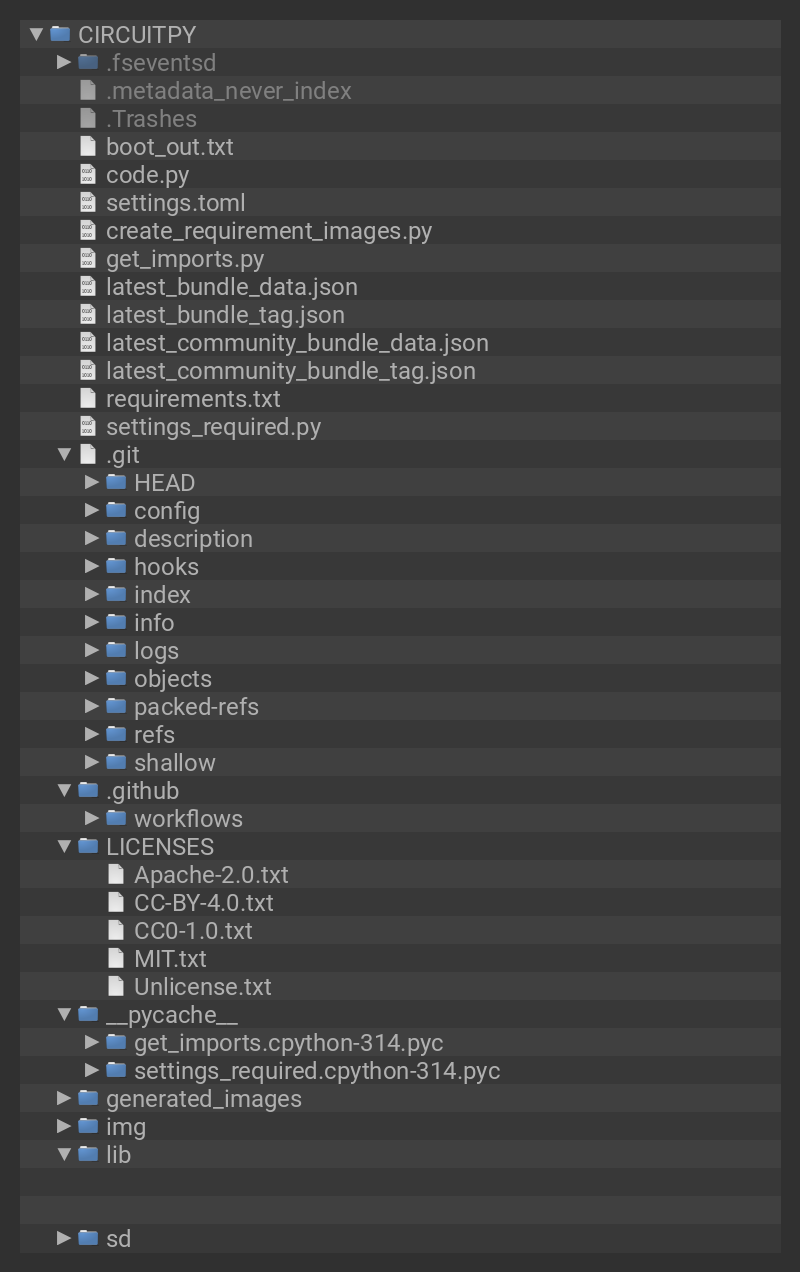Select the lib folder label
Viewport: 800px width, 1272px height.
coord(118,1155)
